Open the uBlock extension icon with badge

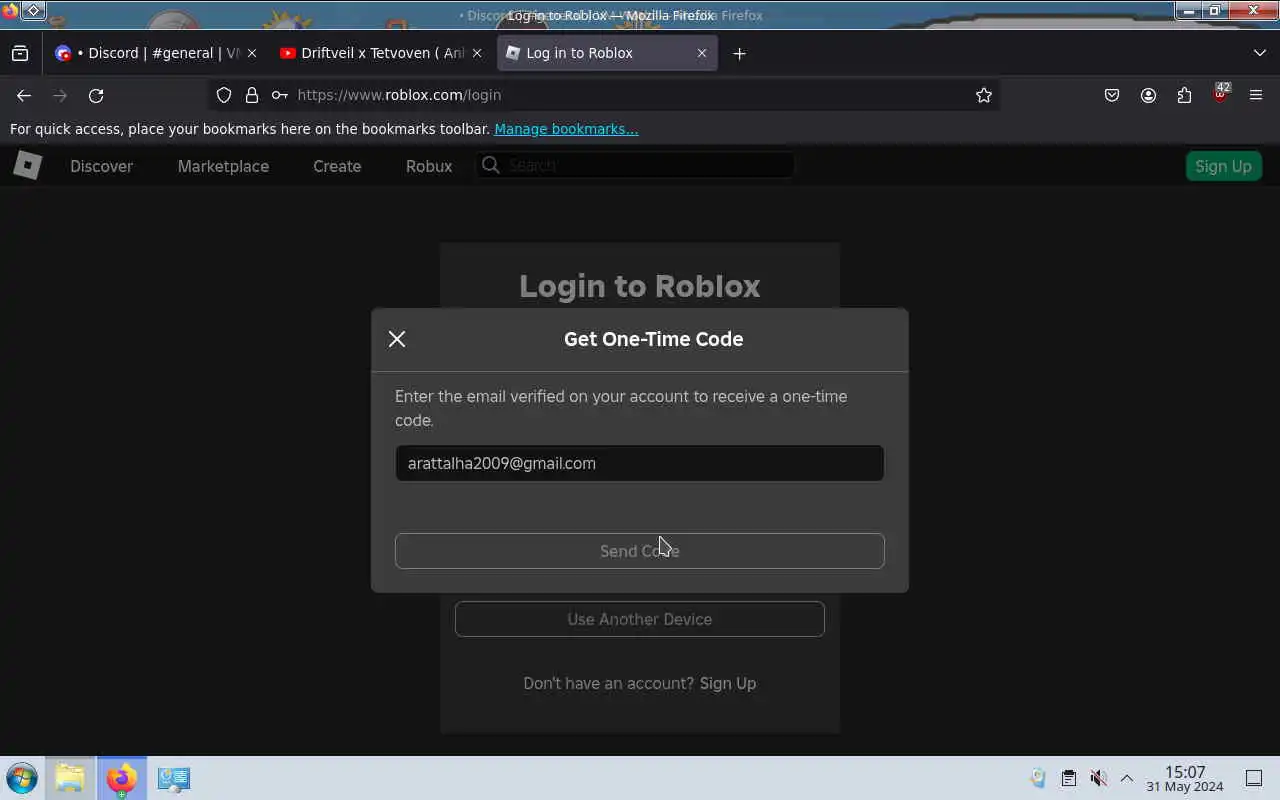[x=1220, y=95]
